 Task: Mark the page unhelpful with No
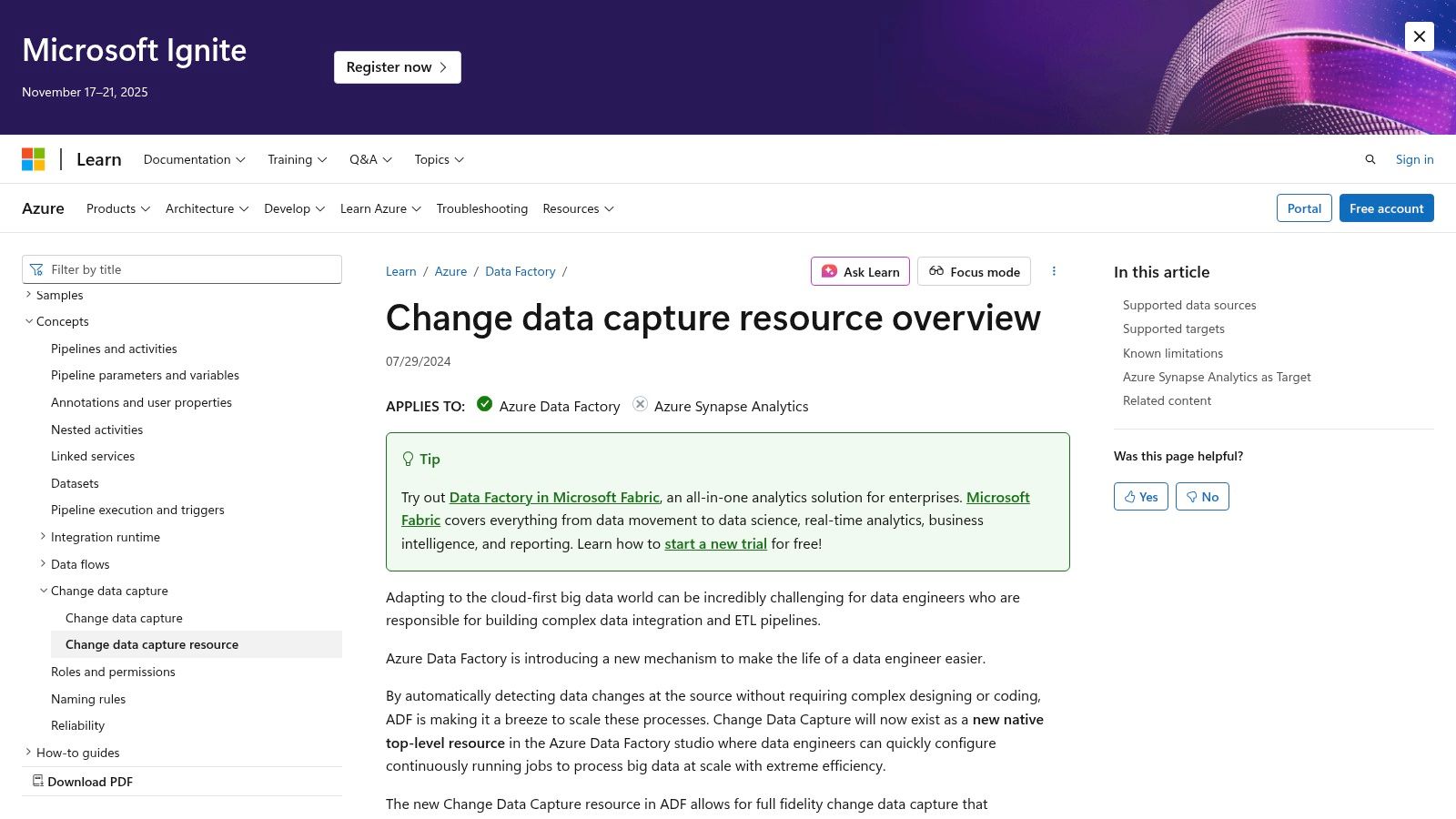[x=1201, y=496]
